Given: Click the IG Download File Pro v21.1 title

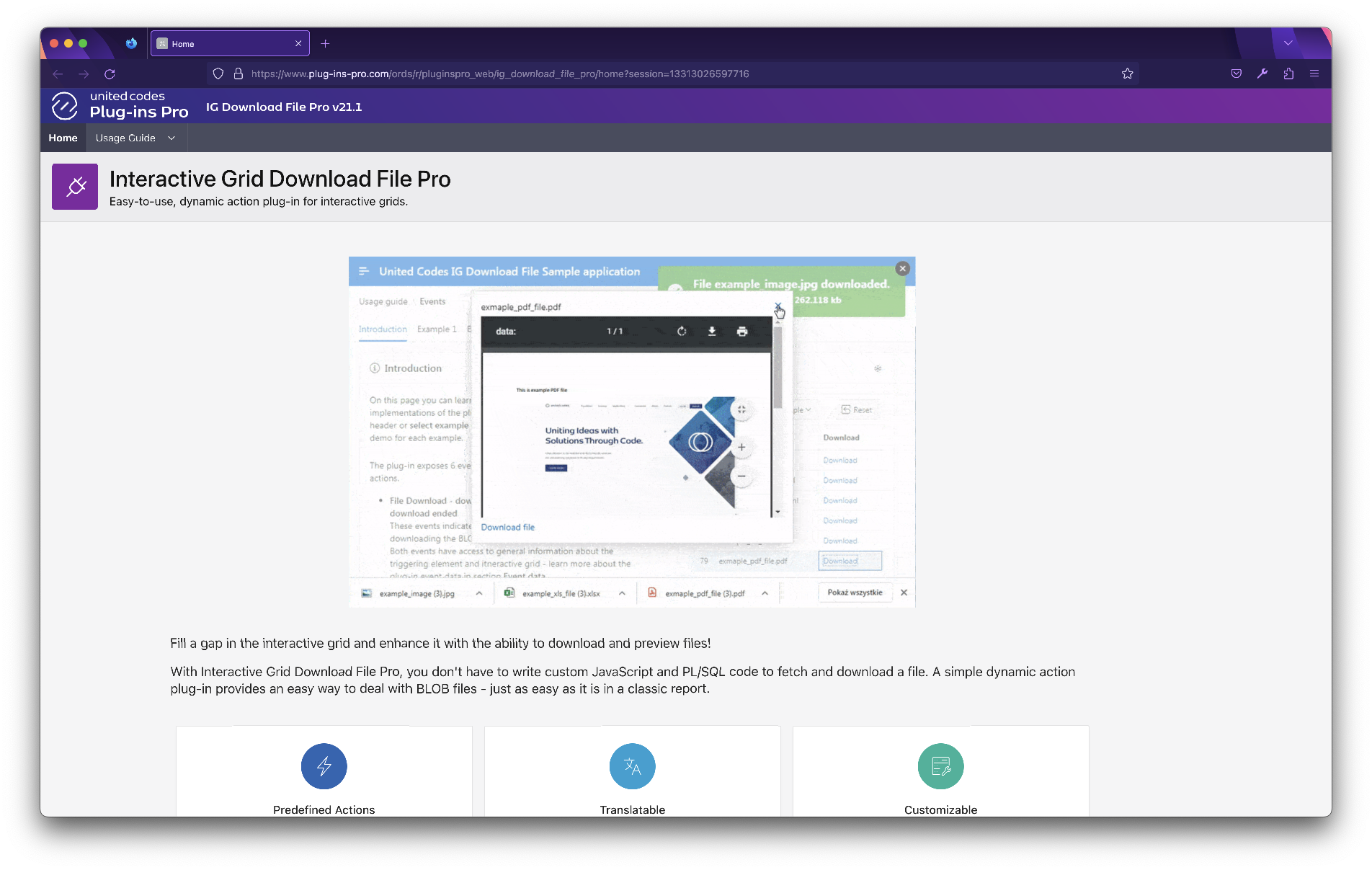Looking at the screenshot, I should tap(284, 107).
